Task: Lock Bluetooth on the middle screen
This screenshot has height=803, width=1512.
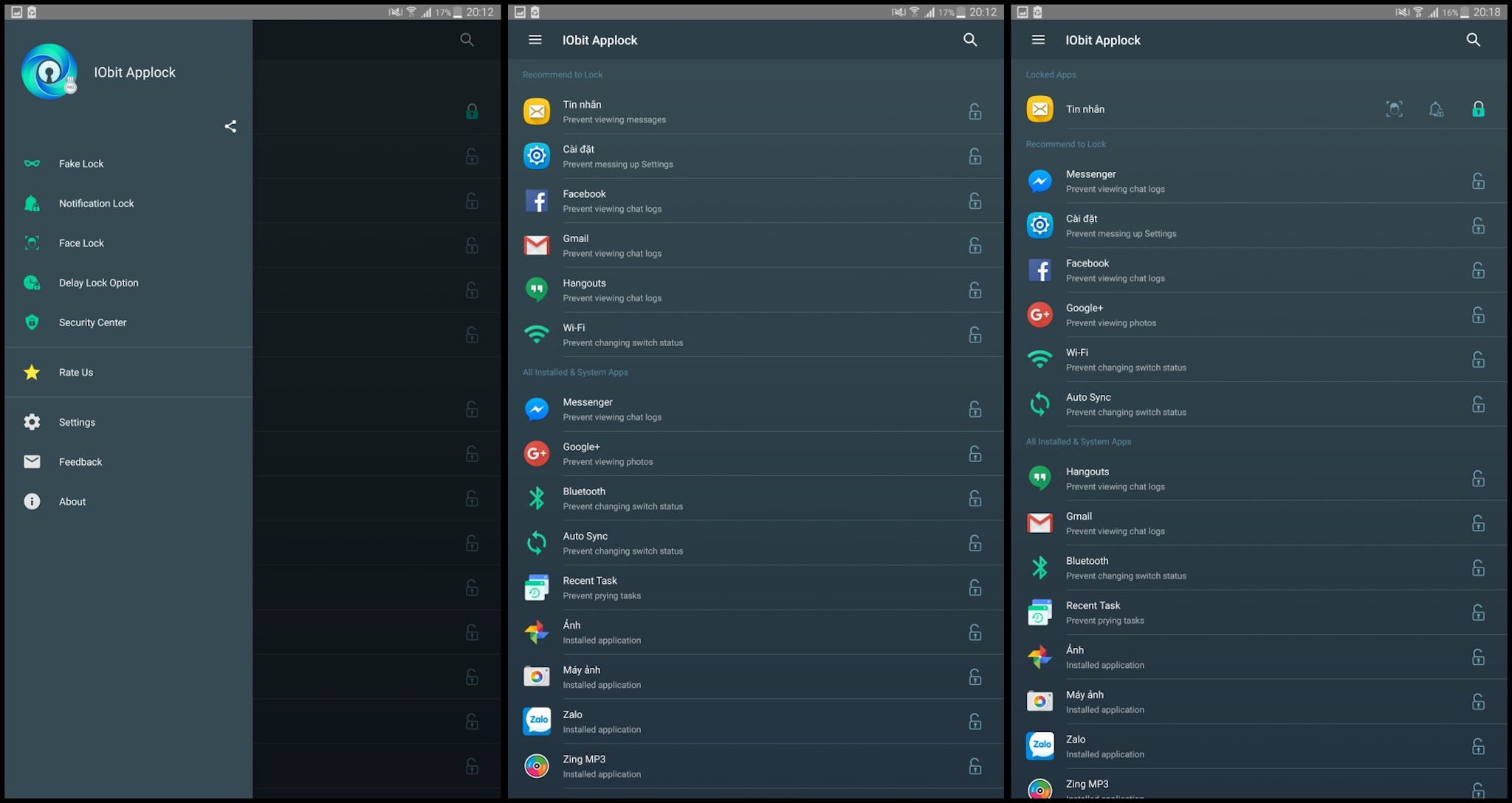Action: pyautogui.click(x=975, y=499)
